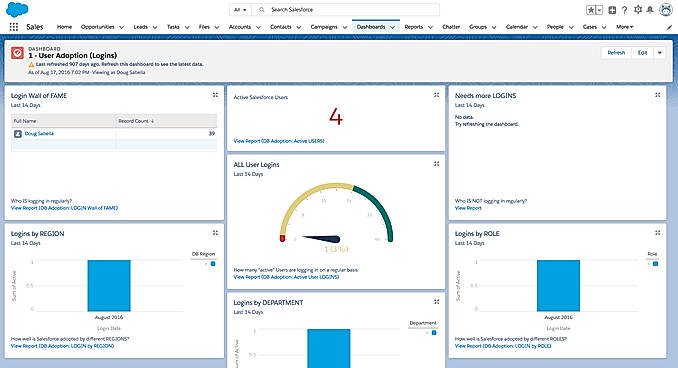Expand the Logins by REGION component

tap(215, 233)
